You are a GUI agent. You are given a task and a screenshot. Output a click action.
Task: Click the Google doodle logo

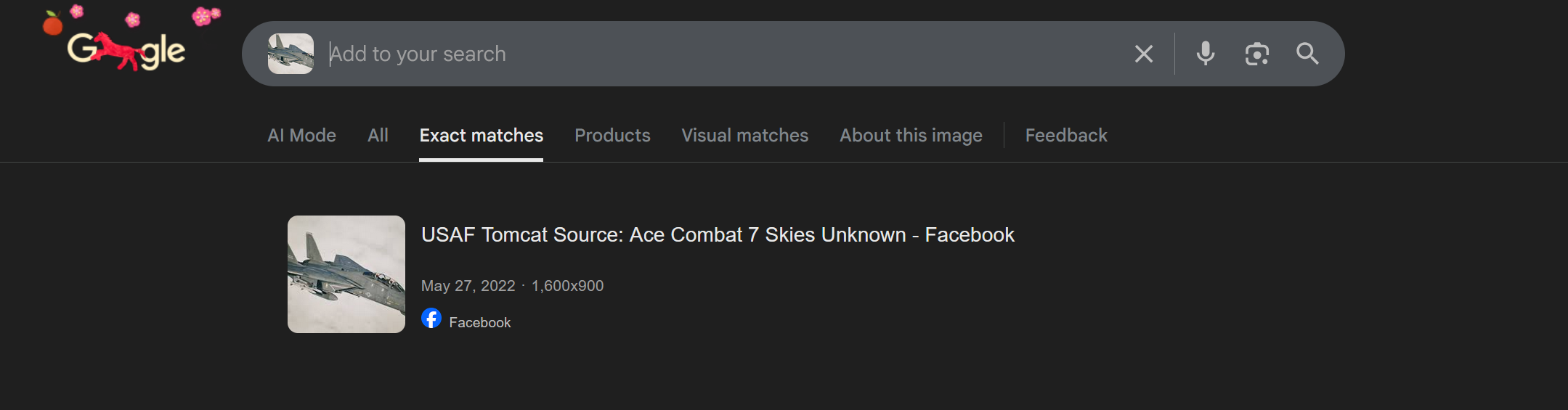(x=126, y=49)
